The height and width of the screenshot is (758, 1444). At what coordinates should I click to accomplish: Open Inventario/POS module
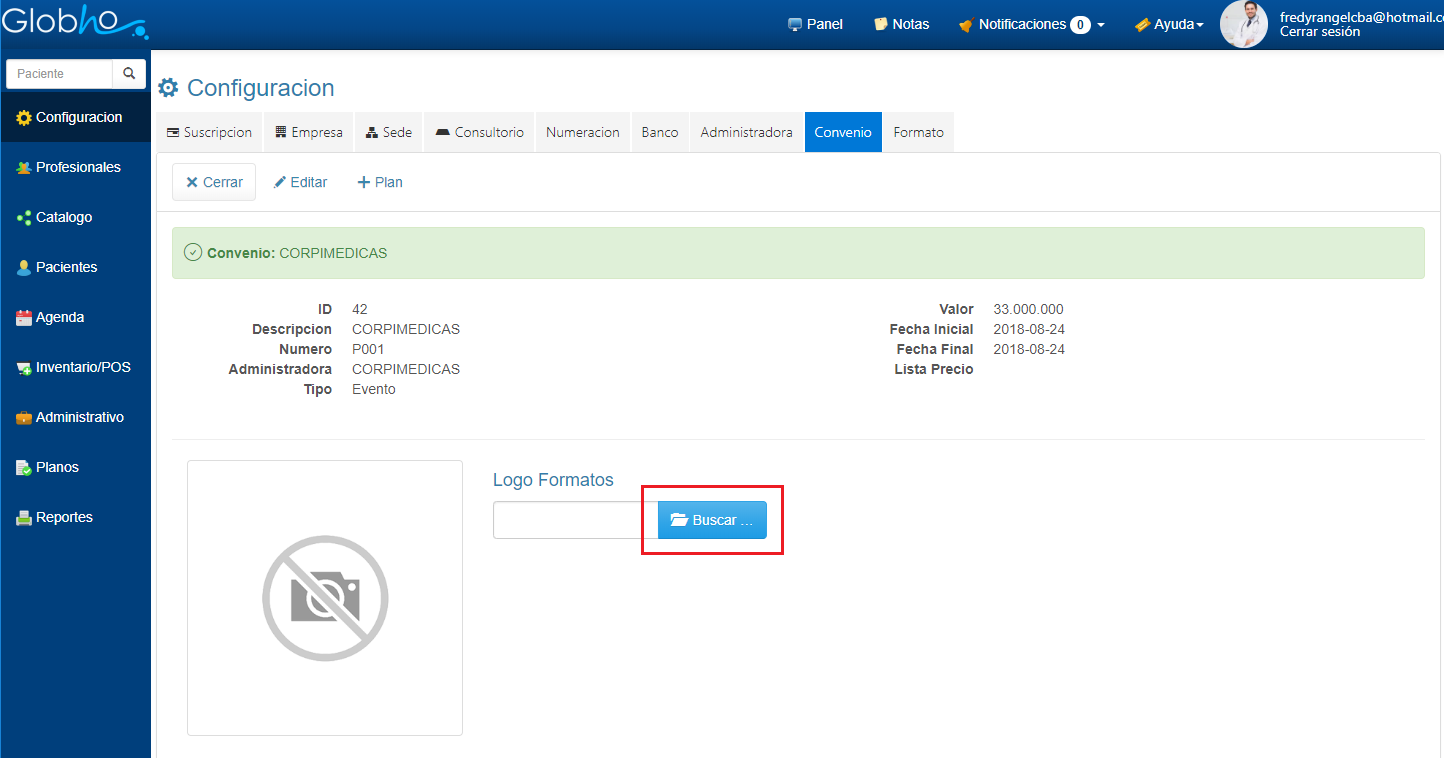82,367
